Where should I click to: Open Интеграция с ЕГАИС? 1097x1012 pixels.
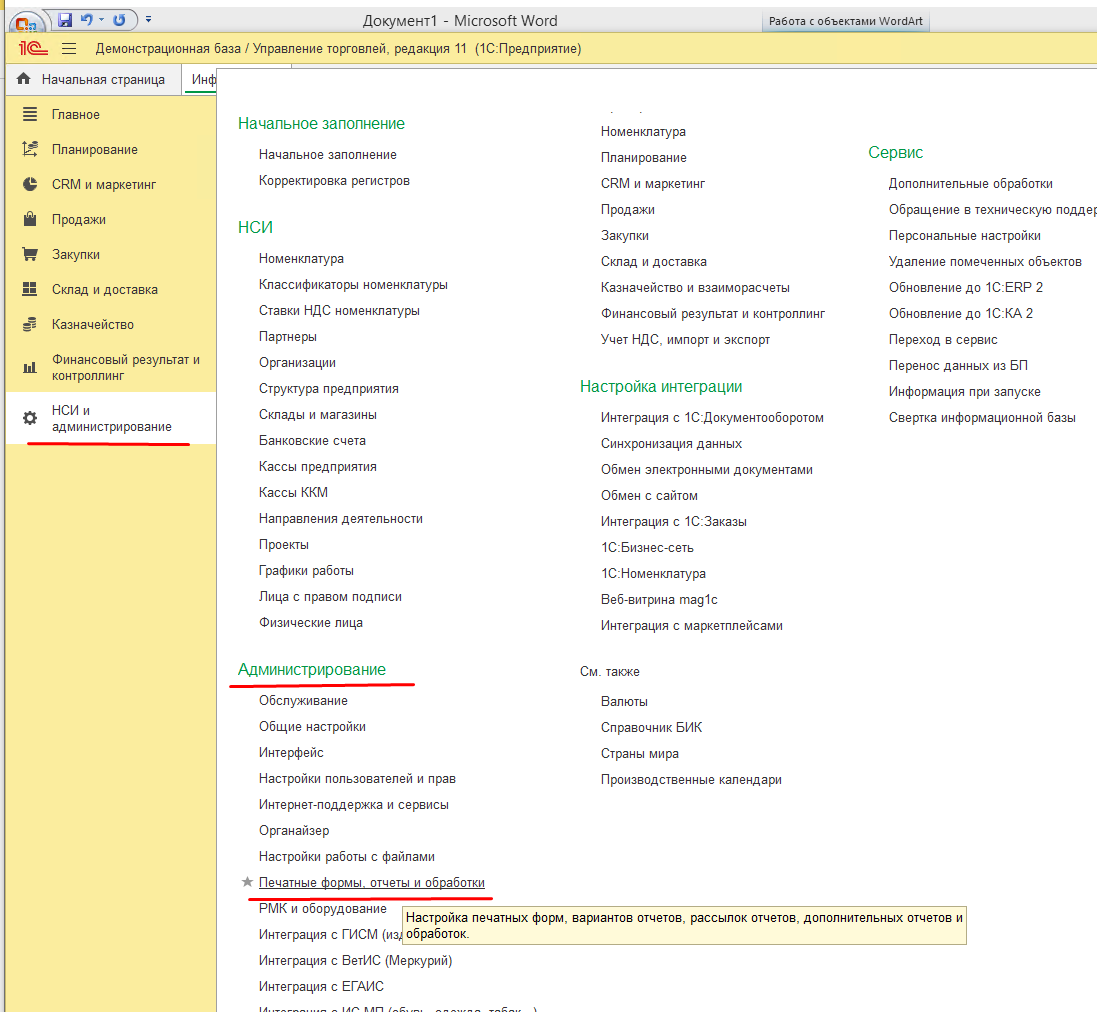coord(321,986)
